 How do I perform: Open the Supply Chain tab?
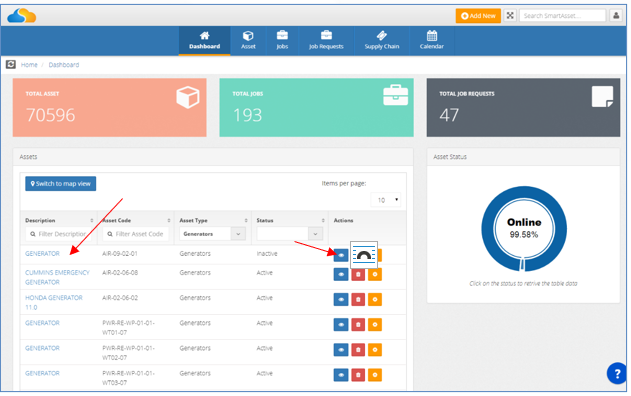coord(382,41)
